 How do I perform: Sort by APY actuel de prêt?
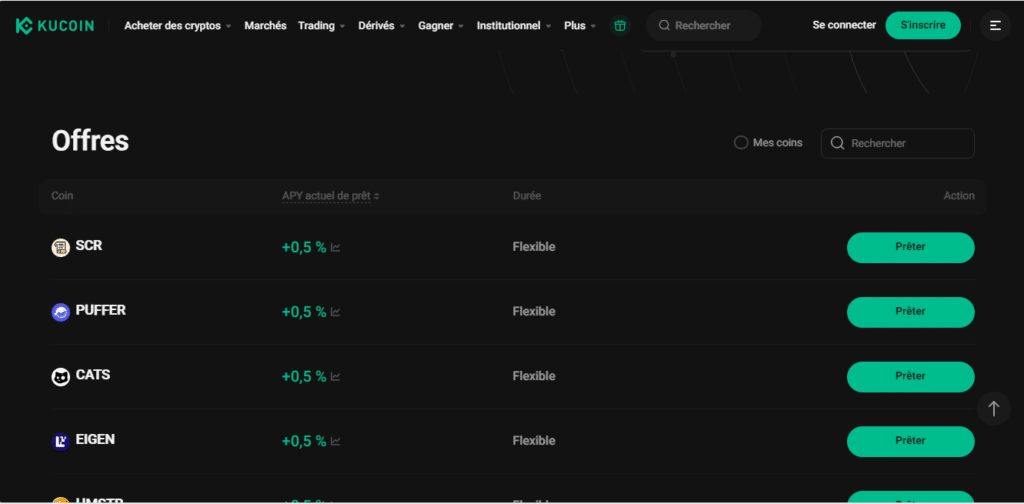click(330, 196)
